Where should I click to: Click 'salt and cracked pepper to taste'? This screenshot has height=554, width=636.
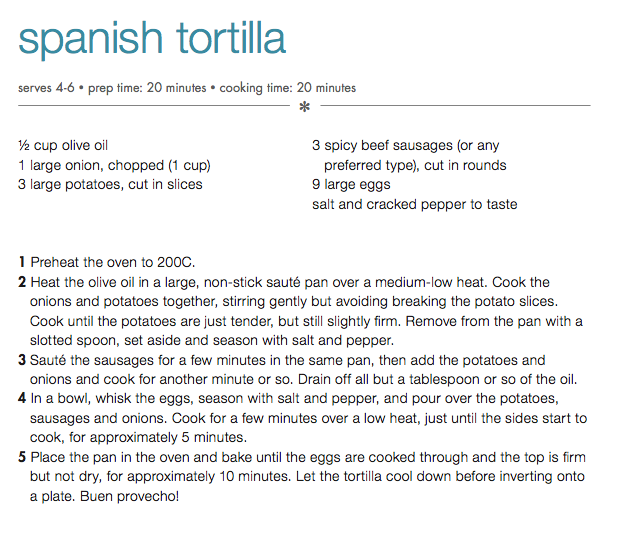pos(415,204)
